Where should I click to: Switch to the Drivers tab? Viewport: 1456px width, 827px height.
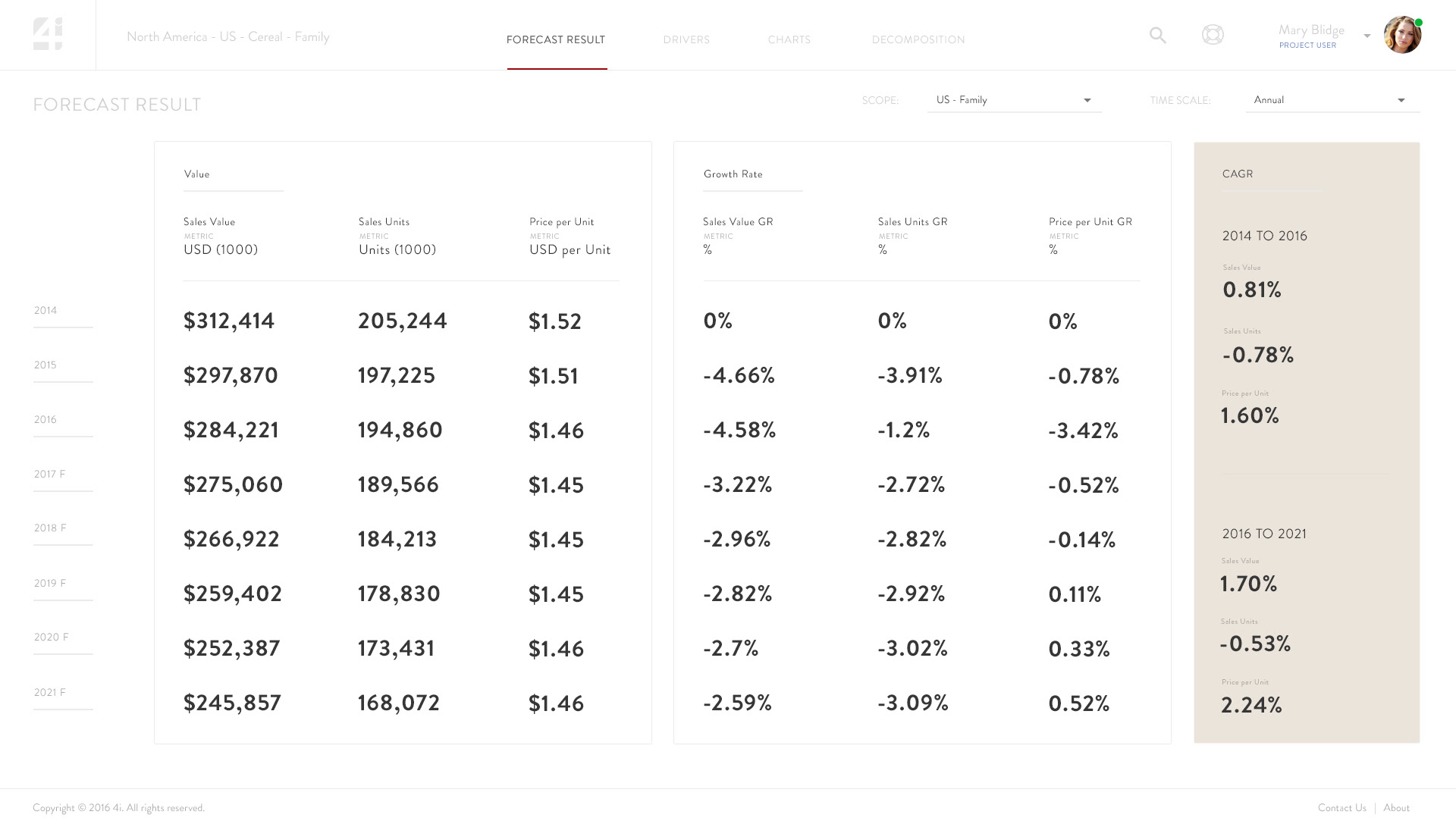(686, 39)
